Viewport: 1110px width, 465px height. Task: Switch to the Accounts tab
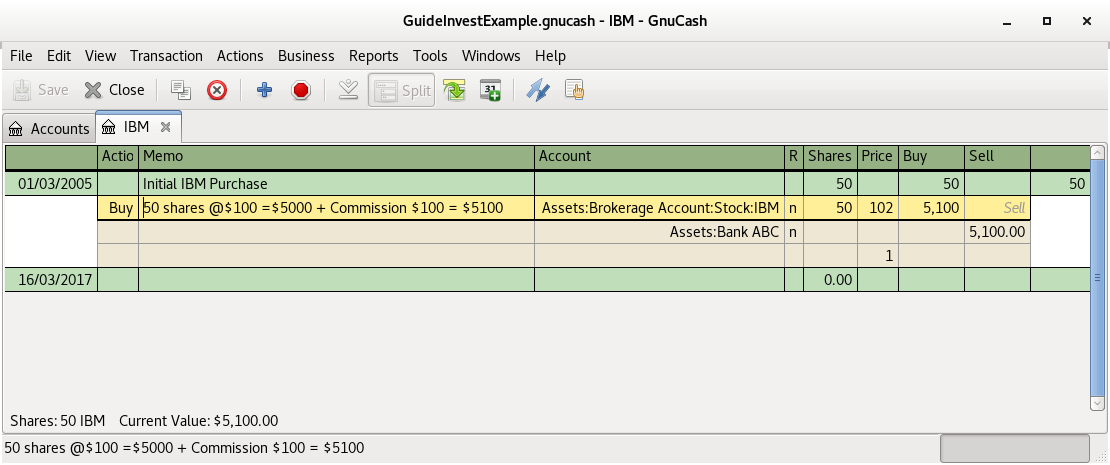point(49,128)
